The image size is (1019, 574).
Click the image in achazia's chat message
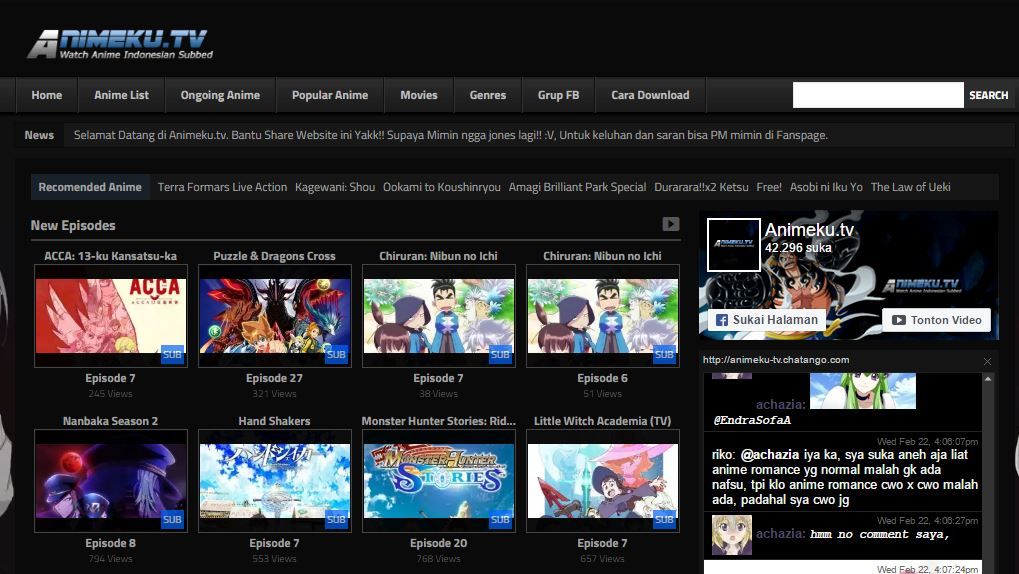click(x=862, y=391)
